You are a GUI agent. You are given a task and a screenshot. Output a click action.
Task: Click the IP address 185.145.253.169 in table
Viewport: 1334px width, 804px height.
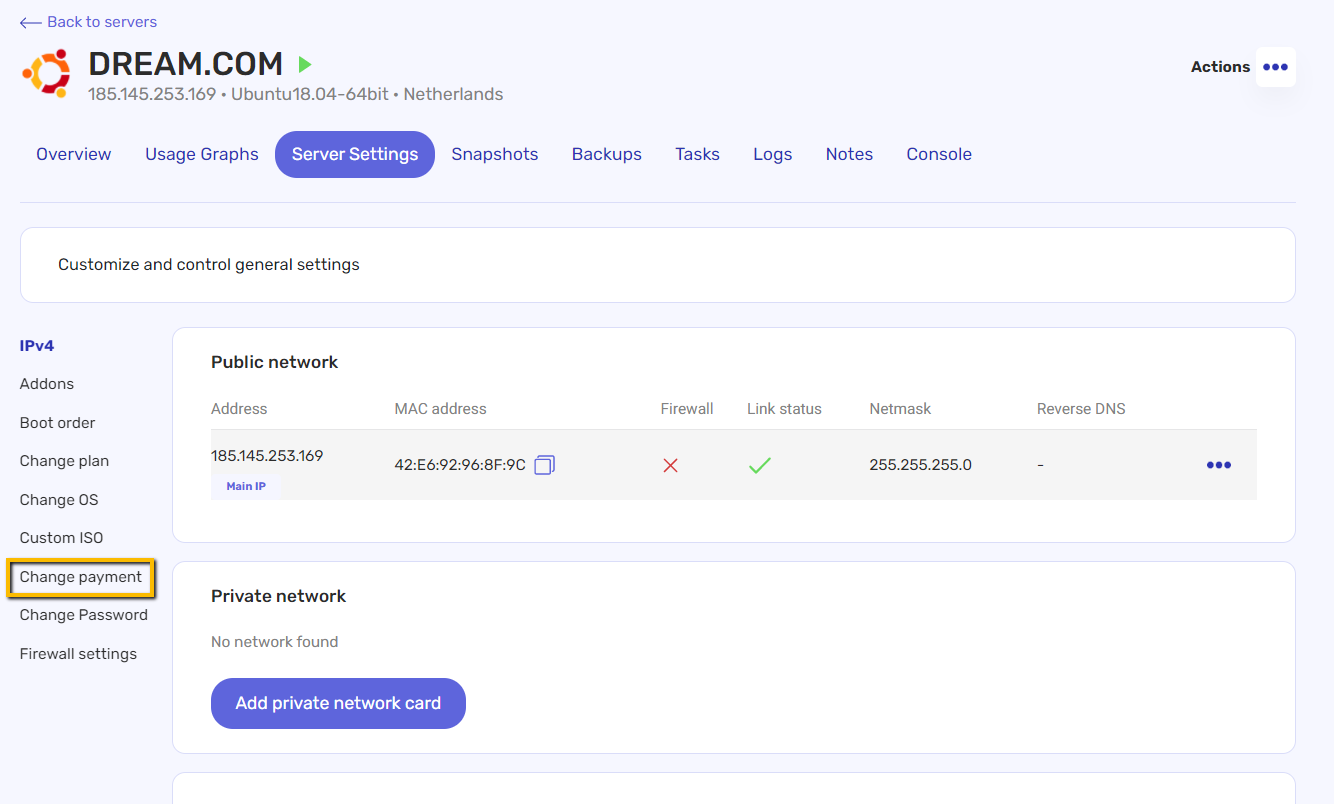[267, 456]
